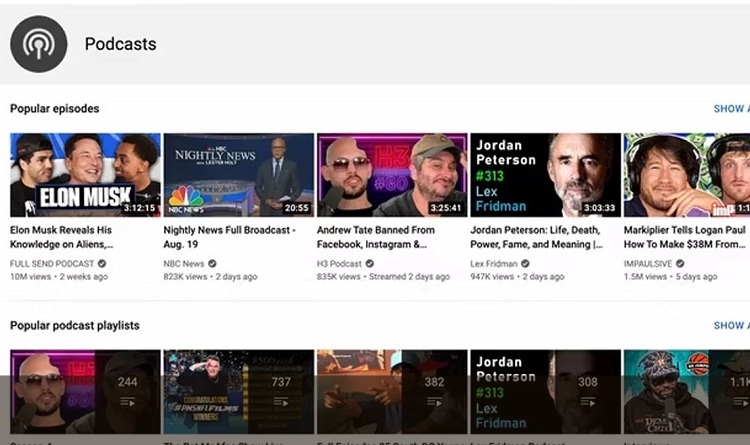Open the Andrew Tate H3 episode thumbnail

(392, 175)
